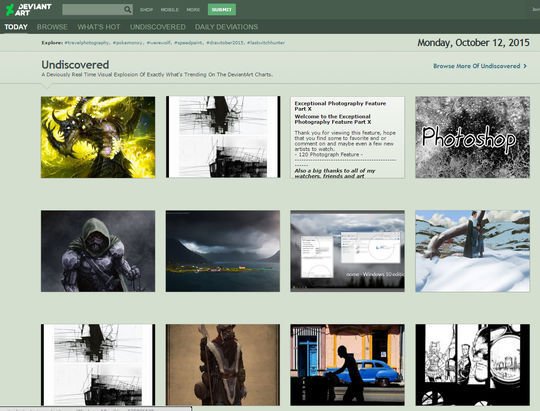Open the #werewolf explore tag

coord(159,43)
